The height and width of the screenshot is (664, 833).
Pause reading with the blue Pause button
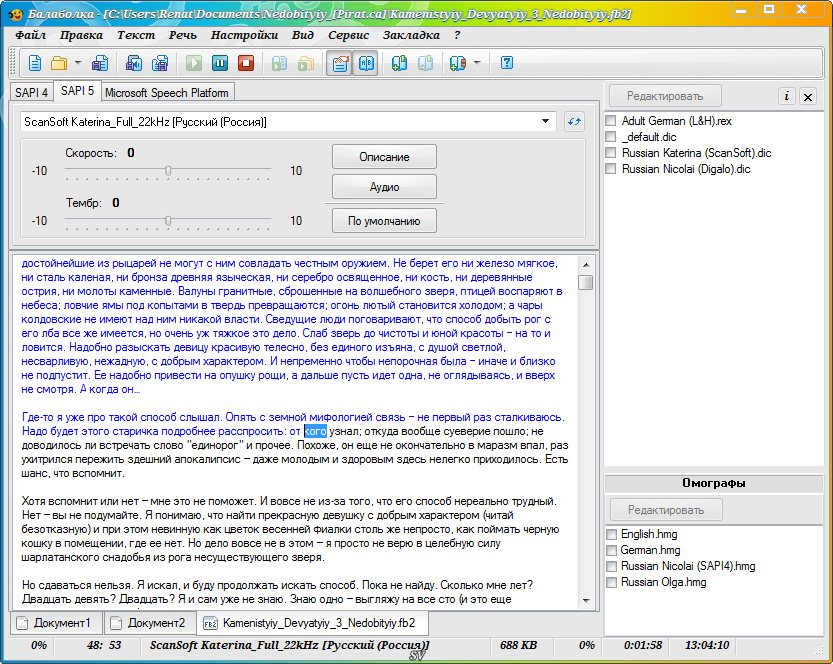click(219, 63)
